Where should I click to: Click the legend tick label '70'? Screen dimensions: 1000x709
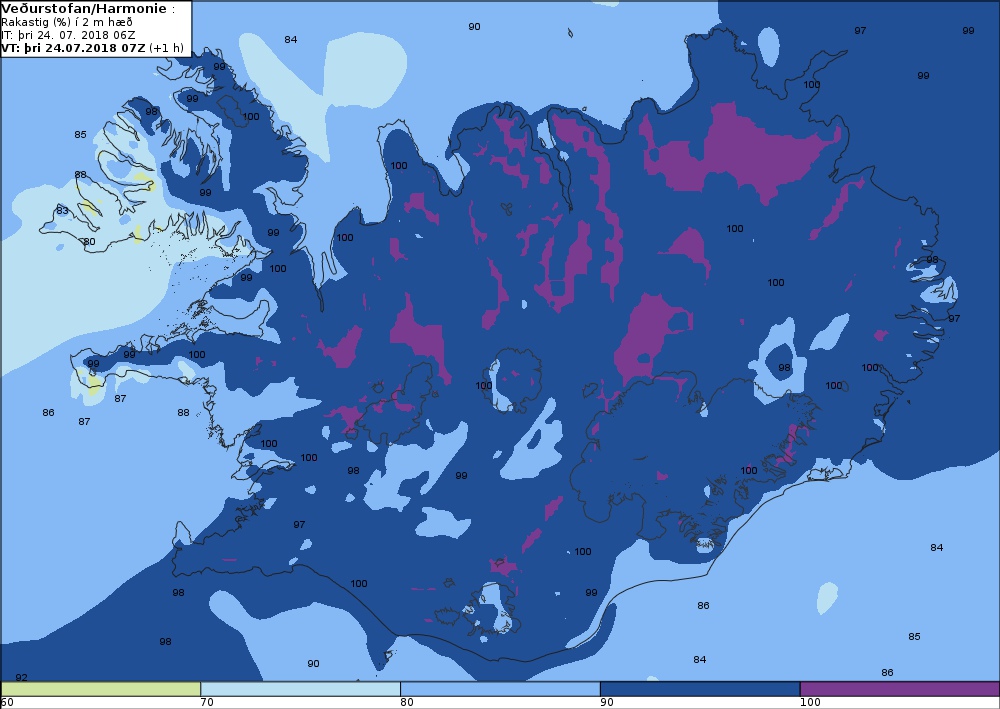[x=207, y=703]
